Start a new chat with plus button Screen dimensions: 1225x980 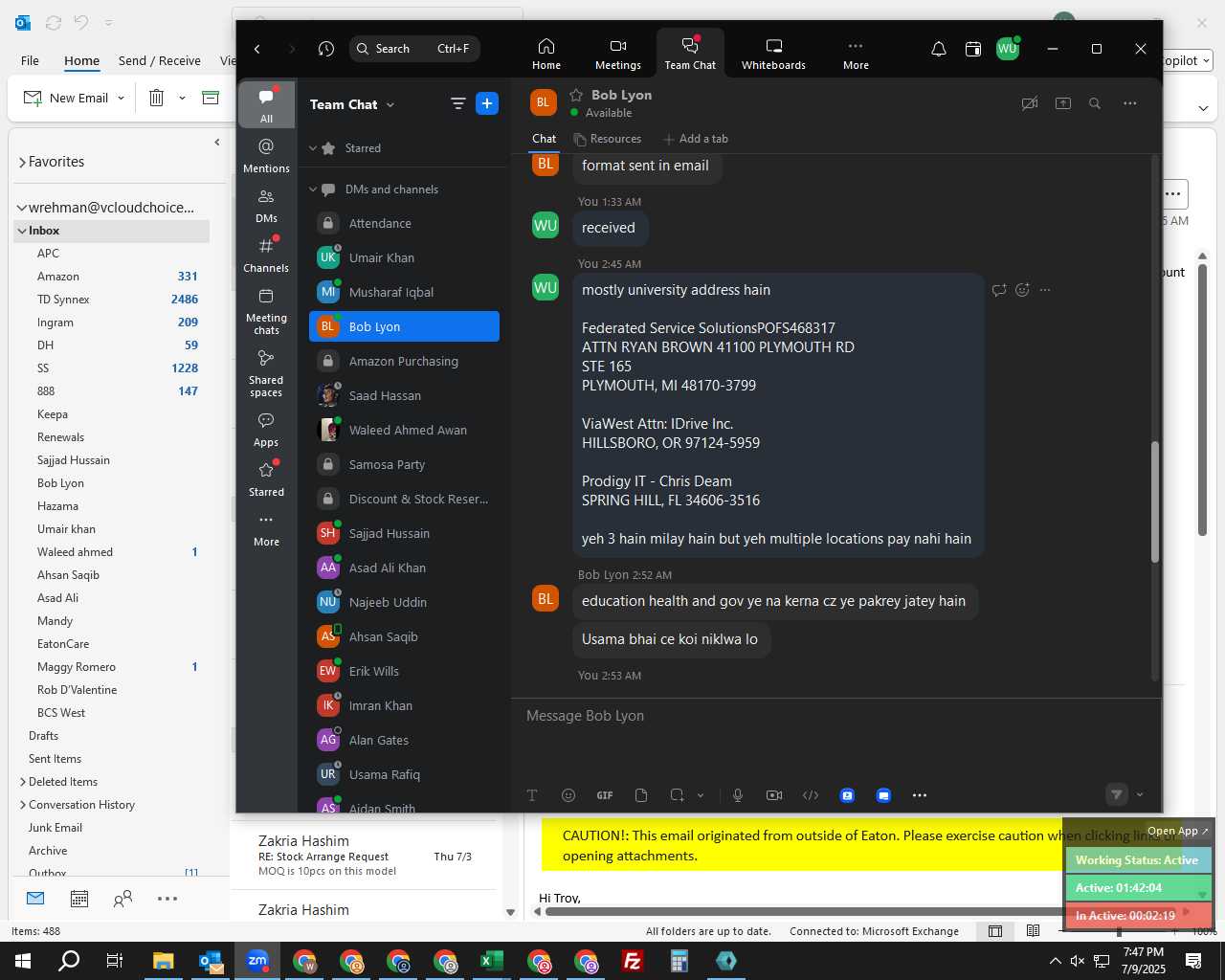pyautogui.click(x=487, y=103)
